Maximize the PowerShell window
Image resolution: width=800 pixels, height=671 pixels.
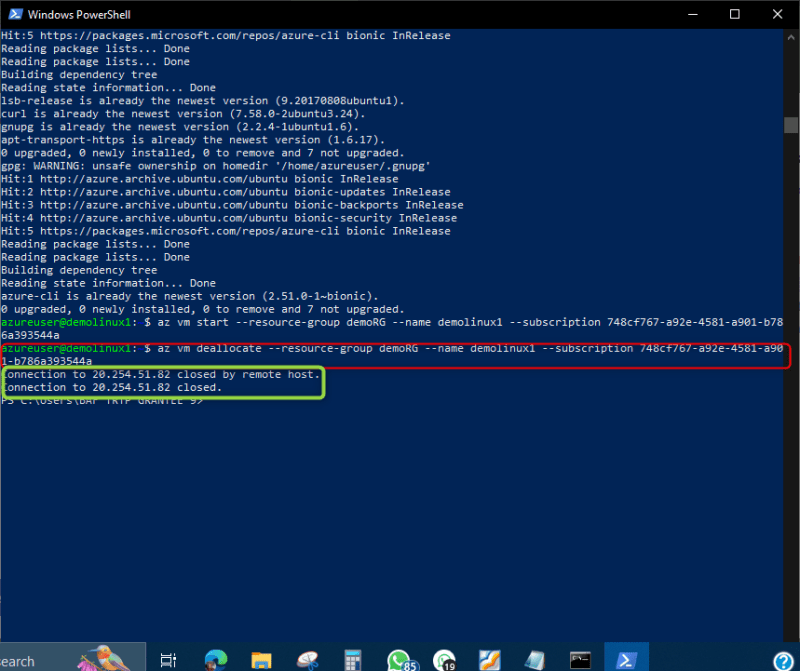point(735,14)
